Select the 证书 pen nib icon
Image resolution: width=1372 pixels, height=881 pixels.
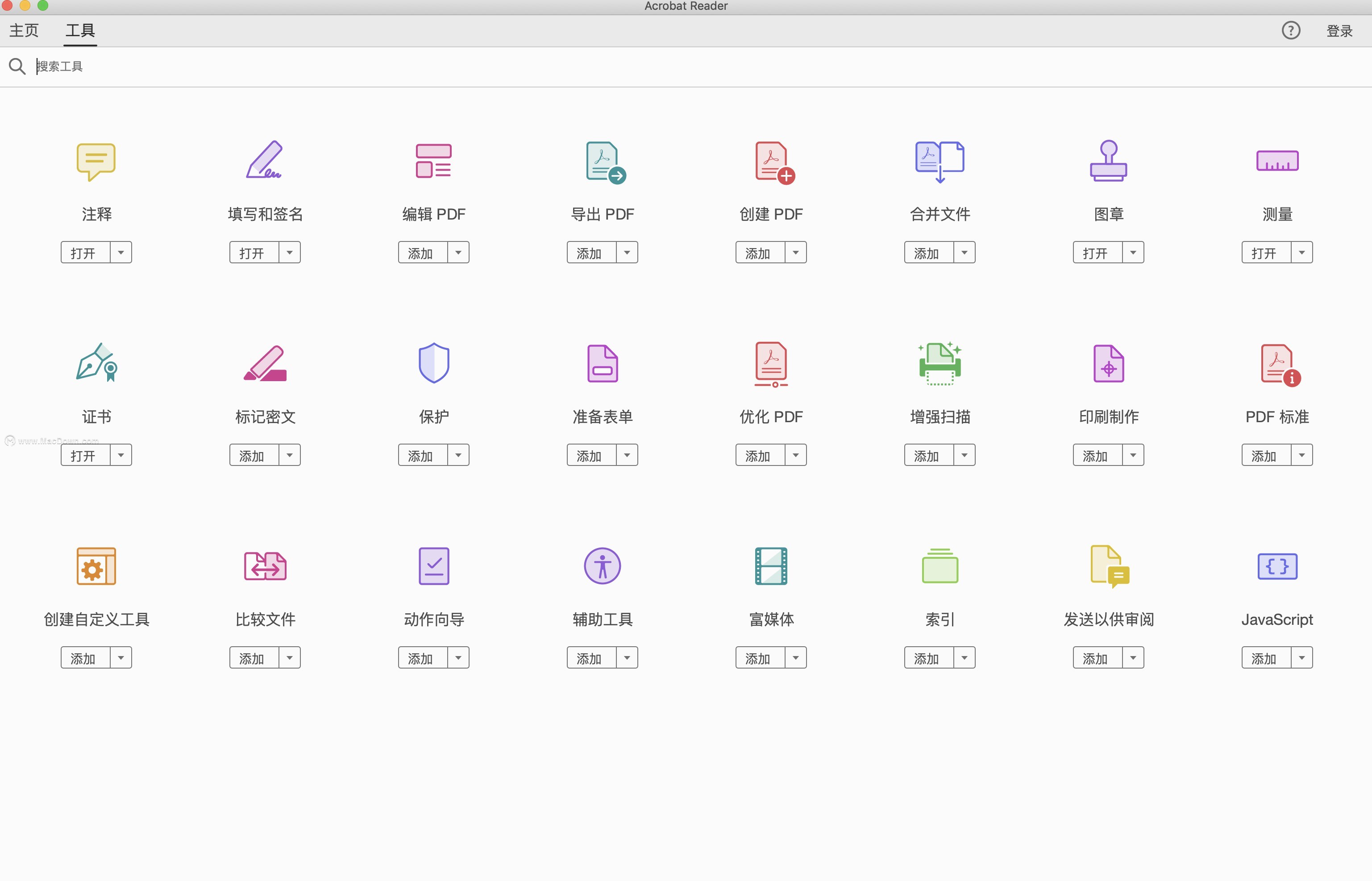[97, 363]
